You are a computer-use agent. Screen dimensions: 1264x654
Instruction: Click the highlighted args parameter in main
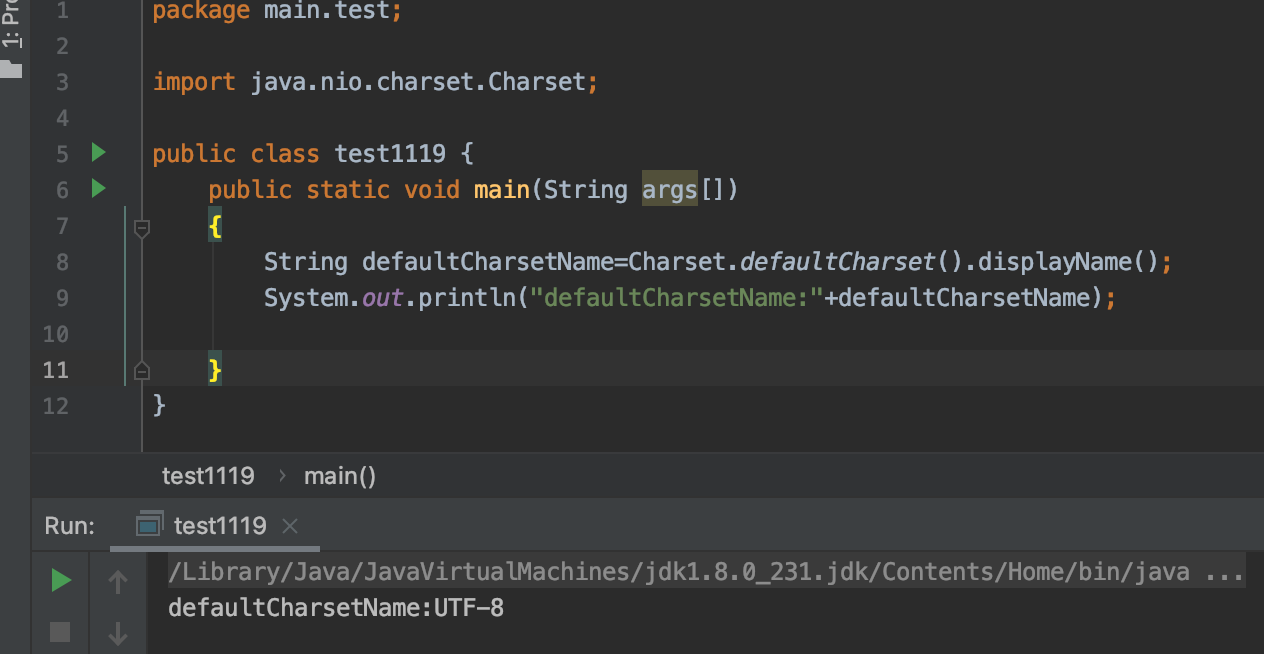(x=669, y=189)
